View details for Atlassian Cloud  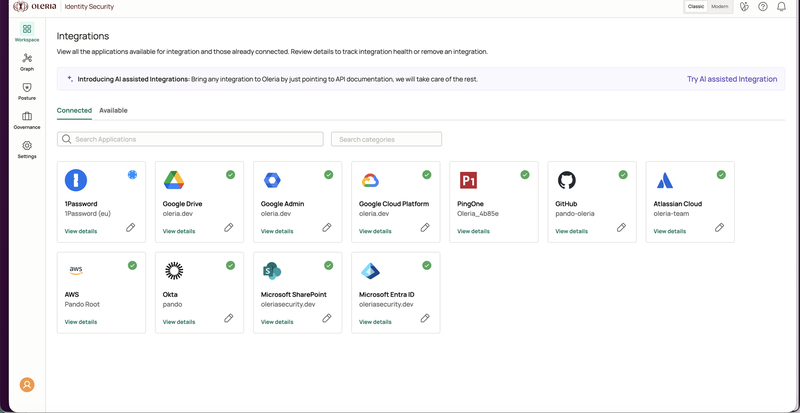coord(669,231)
